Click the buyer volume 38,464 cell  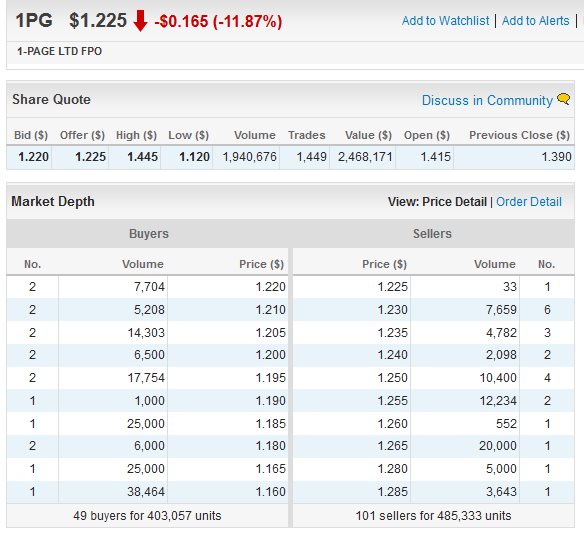coord(146,492)
